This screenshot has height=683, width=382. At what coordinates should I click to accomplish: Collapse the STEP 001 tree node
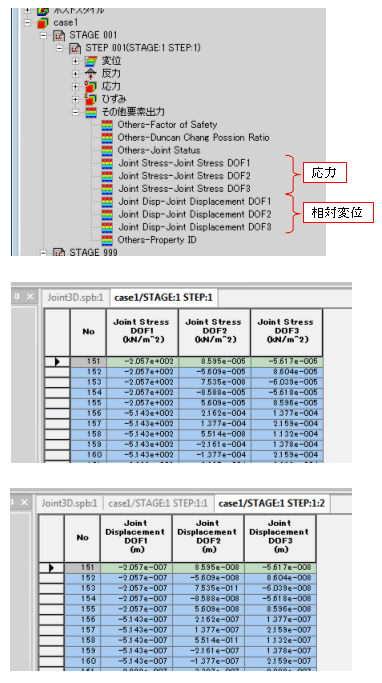(60, 48)
